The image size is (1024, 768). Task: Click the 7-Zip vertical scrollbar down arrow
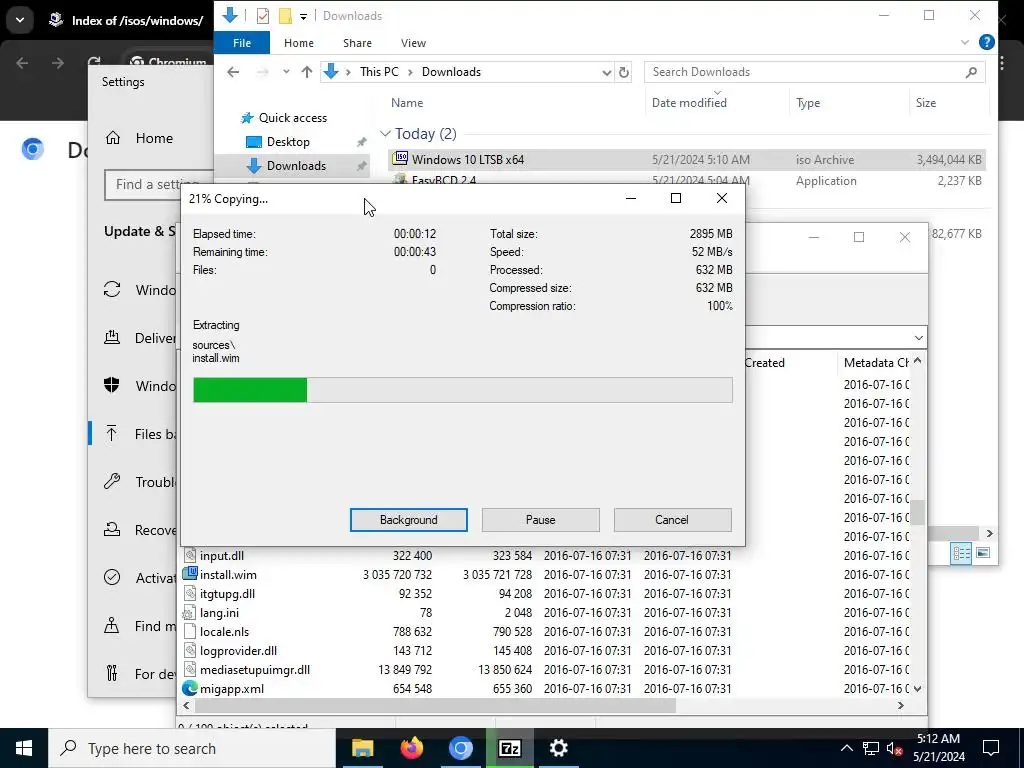pyautogui.click(x=918, y=688)
